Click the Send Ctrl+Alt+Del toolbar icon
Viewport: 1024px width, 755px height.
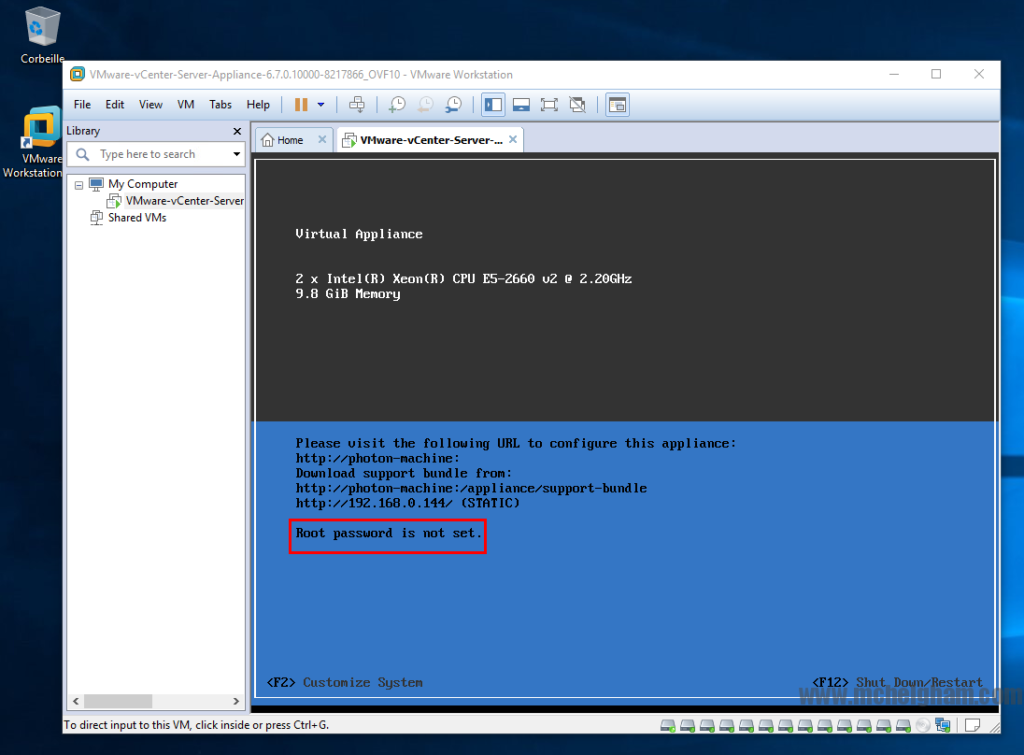click(357, 104)
